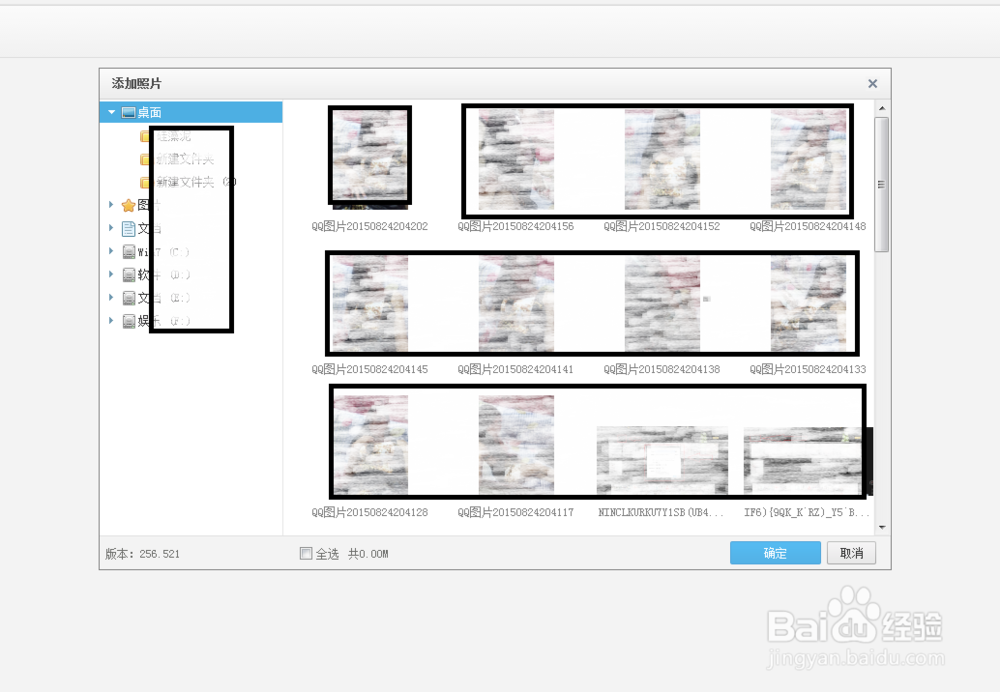Screen dimensions: 1000x692
Task: Click the scrollbar up arrow
Action: [882, 108]
